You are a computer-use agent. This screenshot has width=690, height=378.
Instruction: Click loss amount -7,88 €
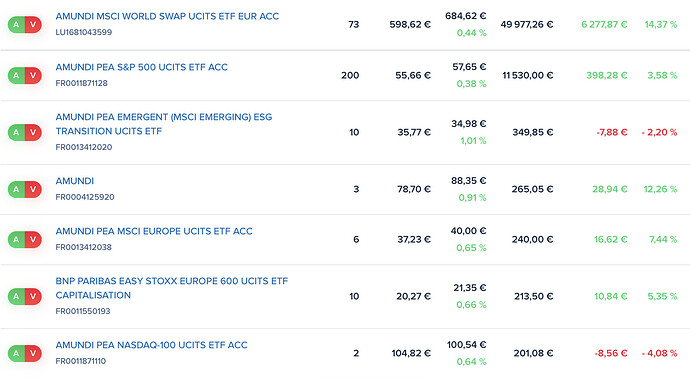pos(612,132)
